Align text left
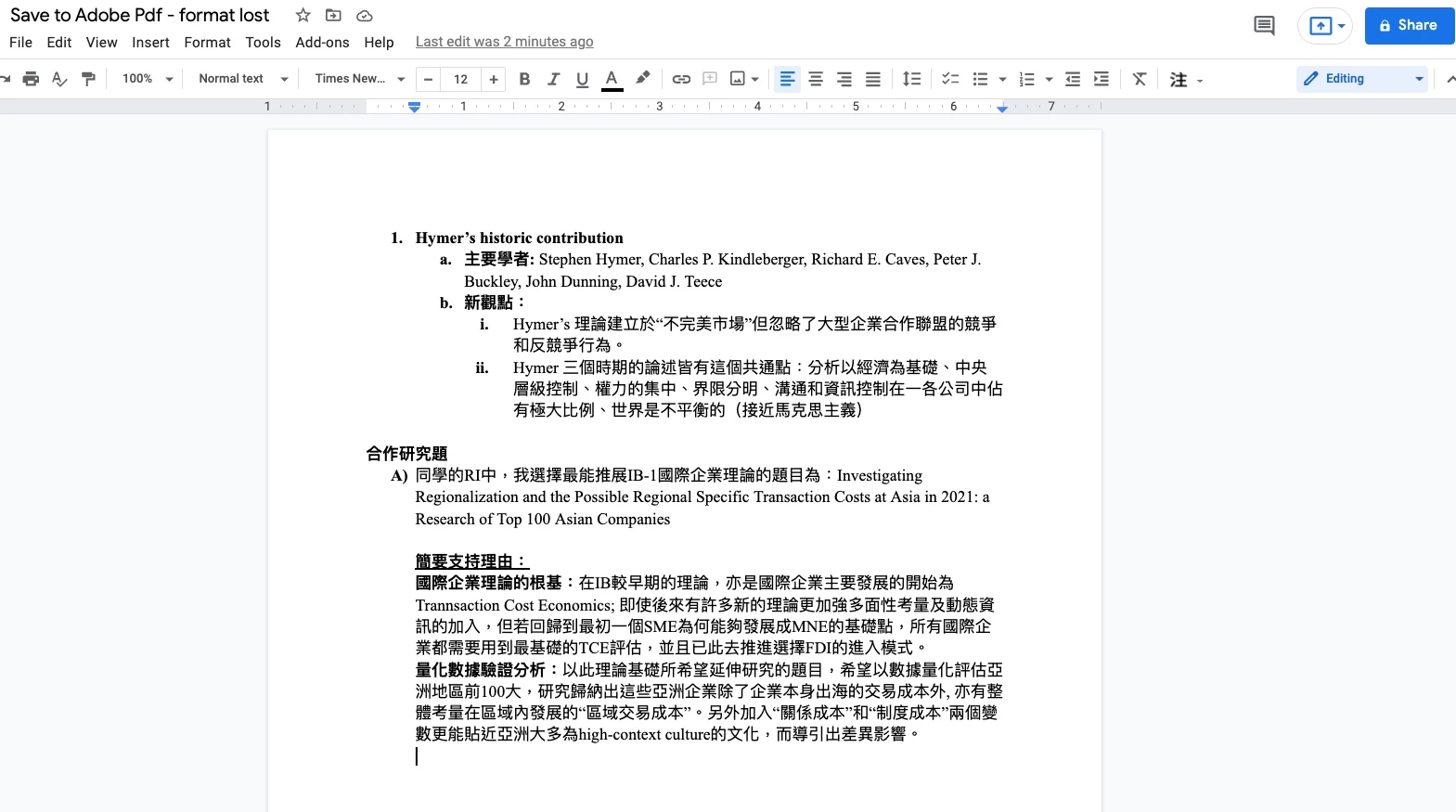This screenshot has width=1456, height=812. [x=787, y=79]
